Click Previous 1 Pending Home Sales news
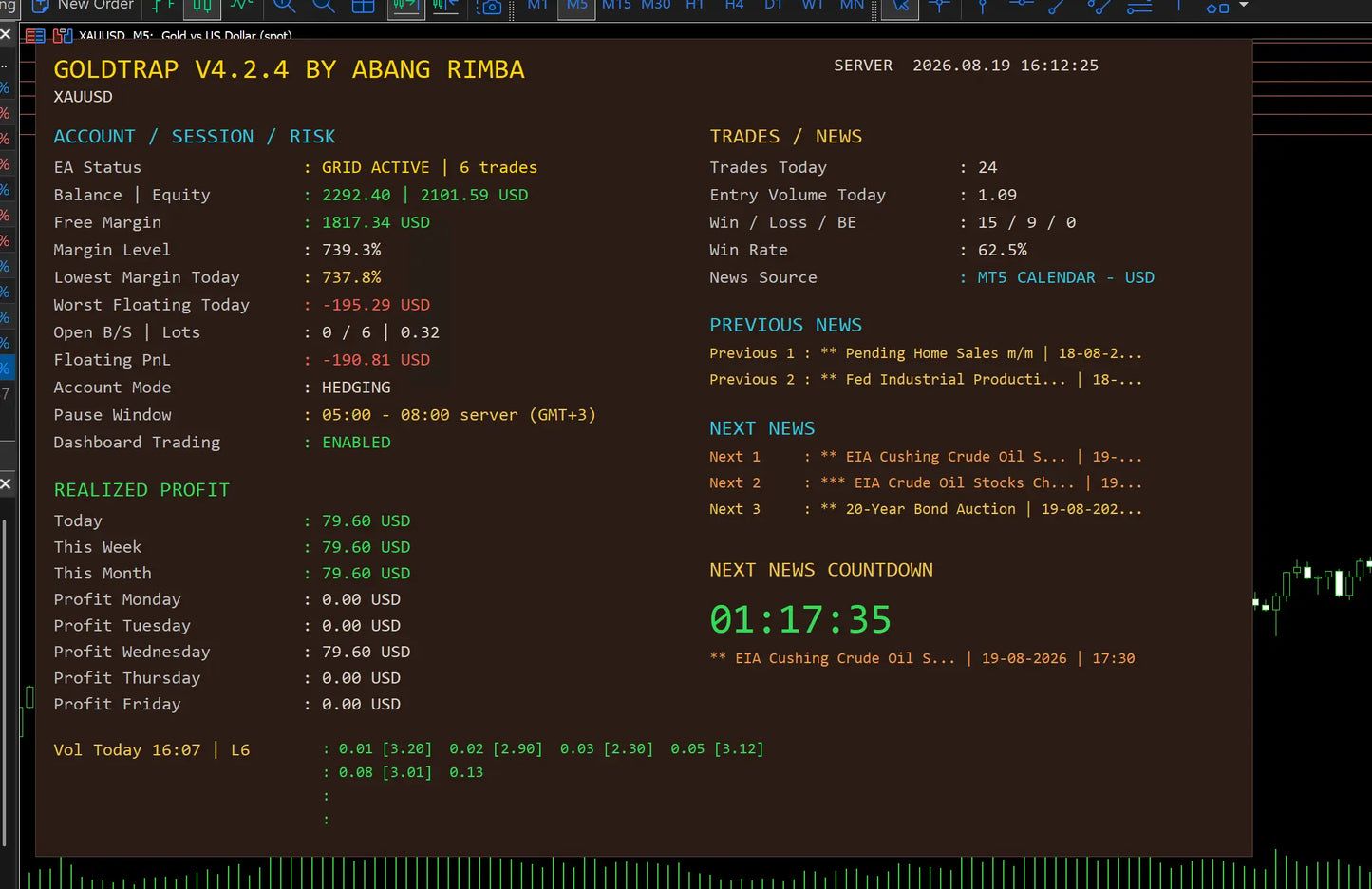Image resolution: width=1372 pixels, height=889 pixels. (926, 353)
